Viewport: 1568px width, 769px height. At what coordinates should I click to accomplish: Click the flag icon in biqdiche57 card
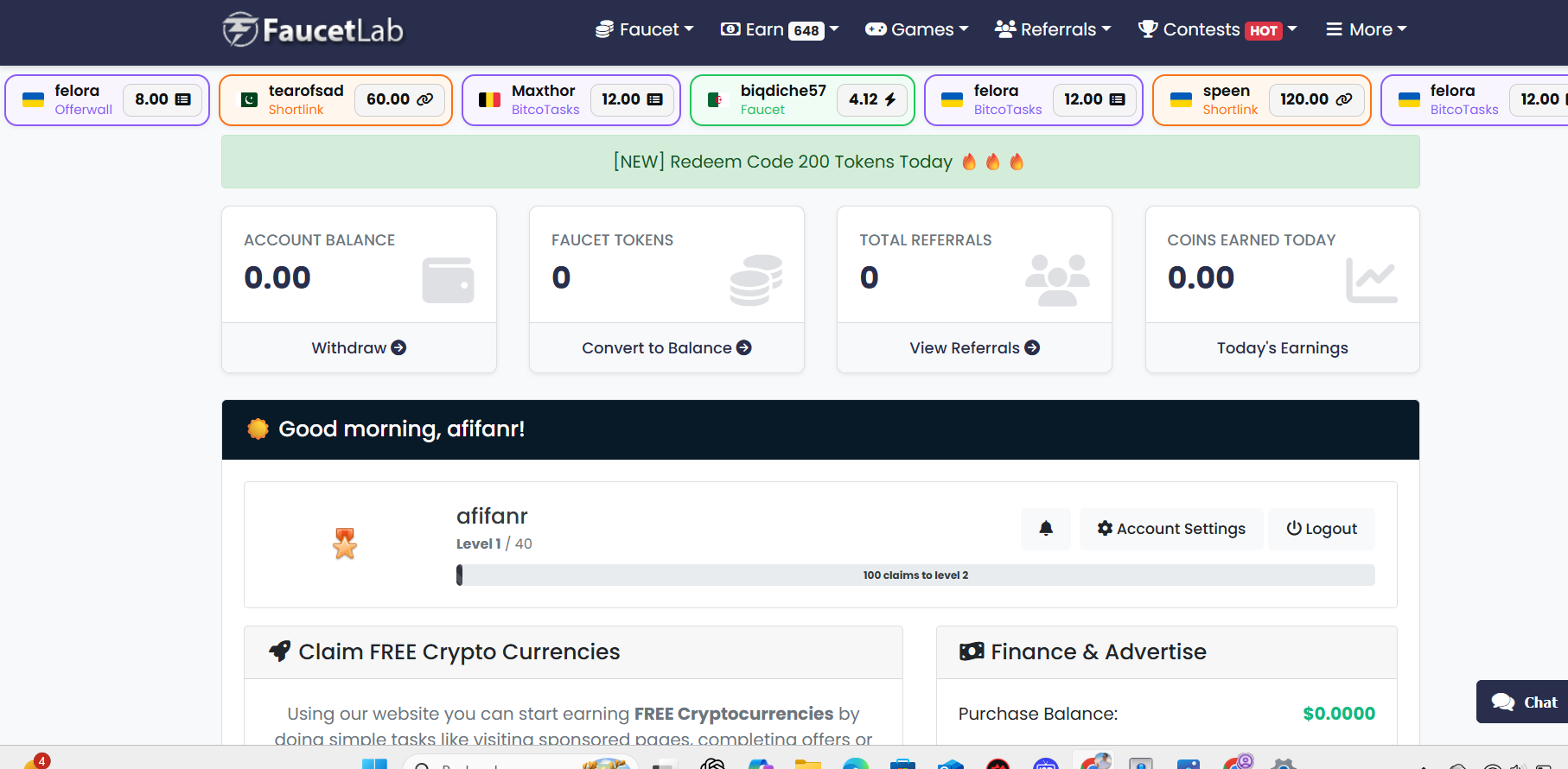(717, 99)
